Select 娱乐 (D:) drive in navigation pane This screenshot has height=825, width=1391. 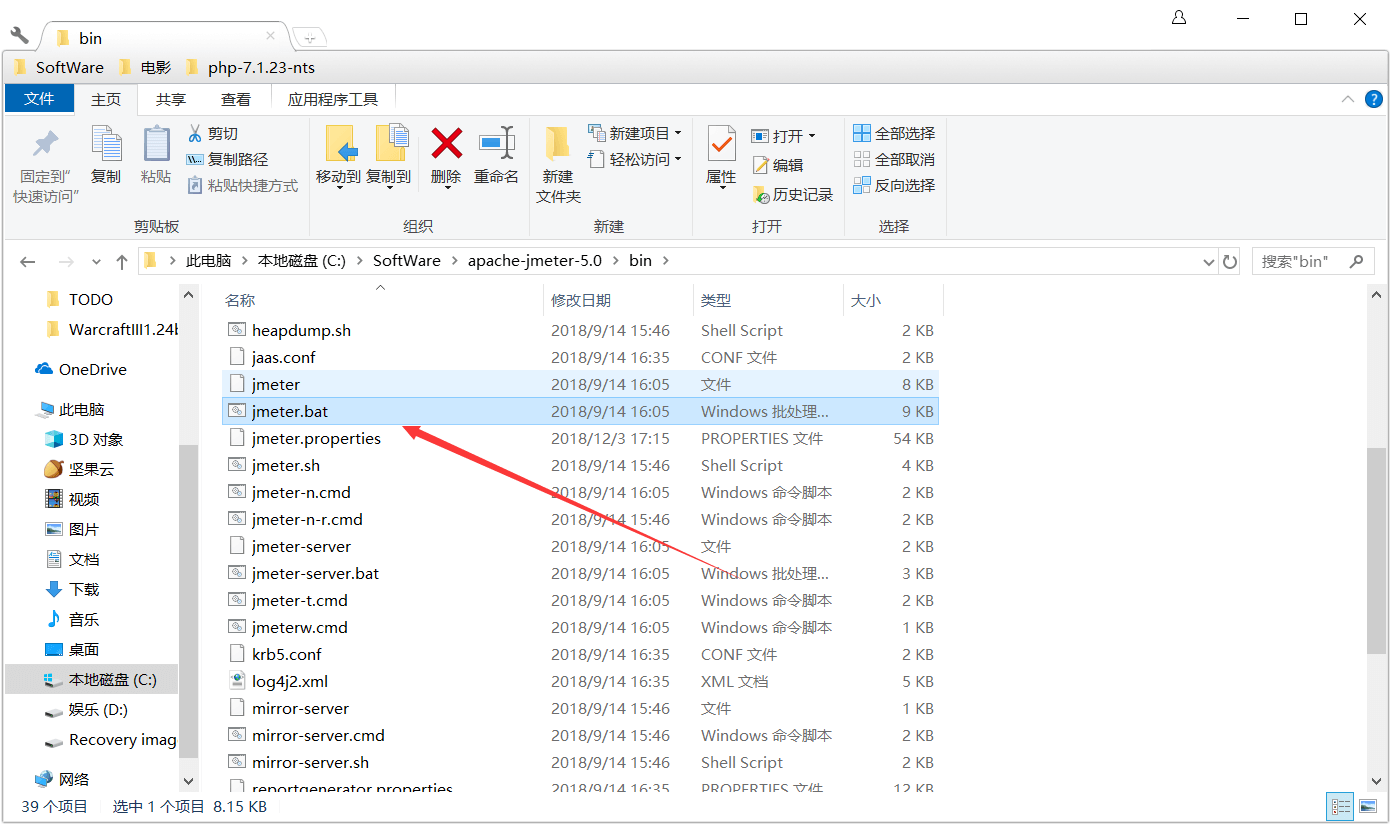pyautogui.click(x=86, y=709)
